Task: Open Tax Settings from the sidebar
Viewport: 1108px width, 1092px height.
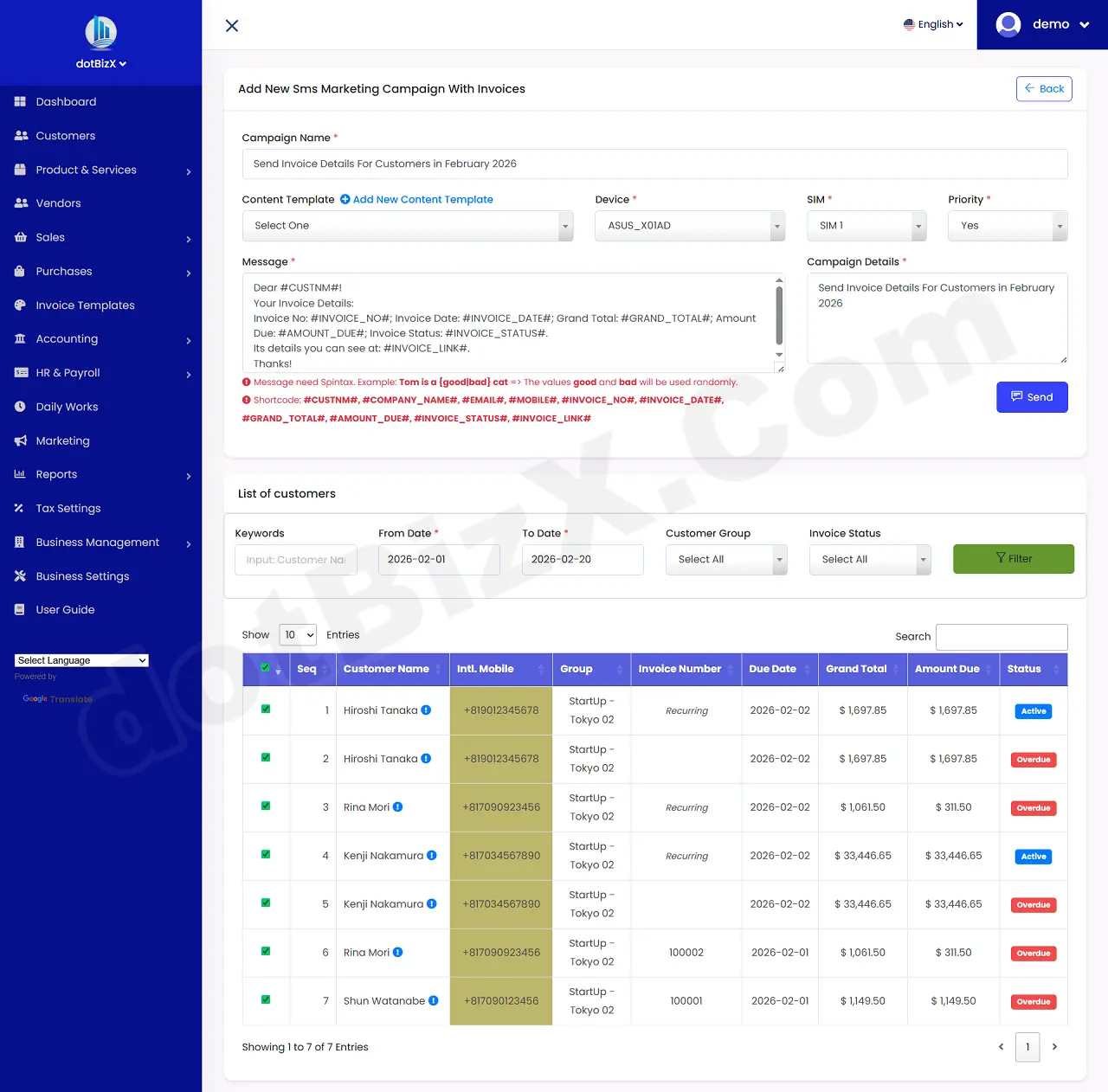Action: 67,508
